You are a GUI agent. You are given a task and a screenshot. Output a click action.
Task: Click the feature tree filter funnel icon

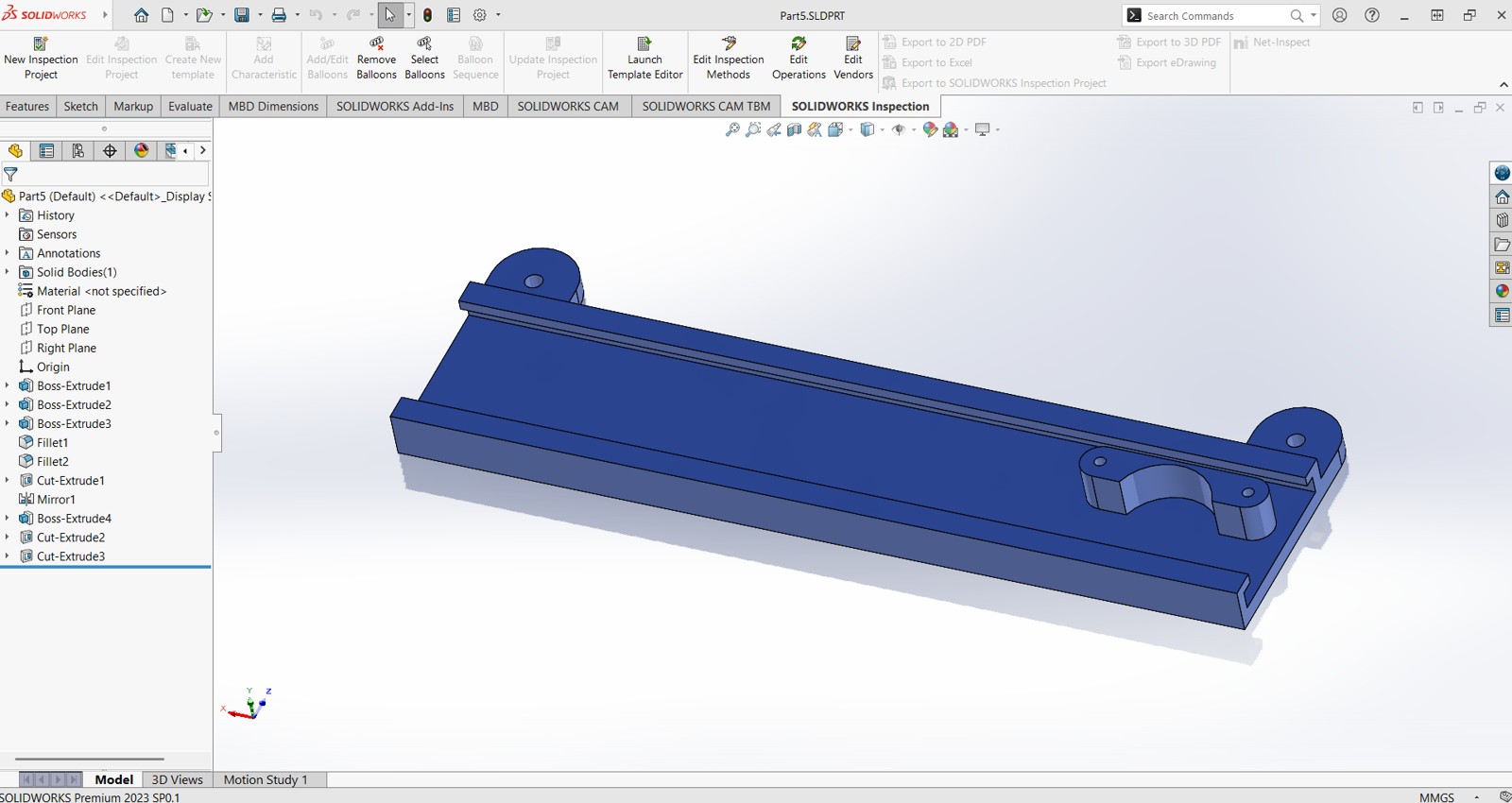pyautogui.click(x=10, y=174)
